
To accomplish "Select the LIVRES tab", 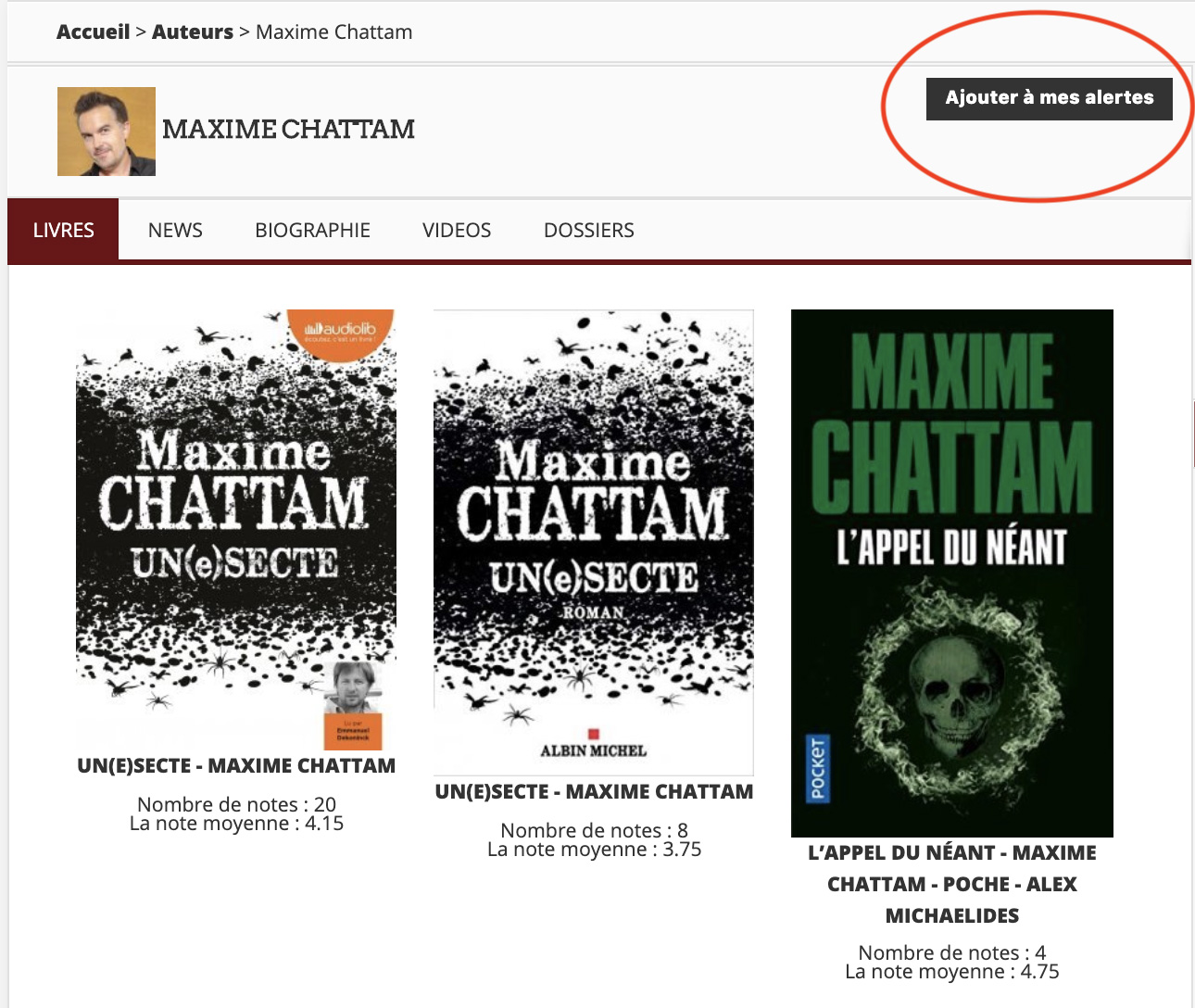I will [63, 230].
